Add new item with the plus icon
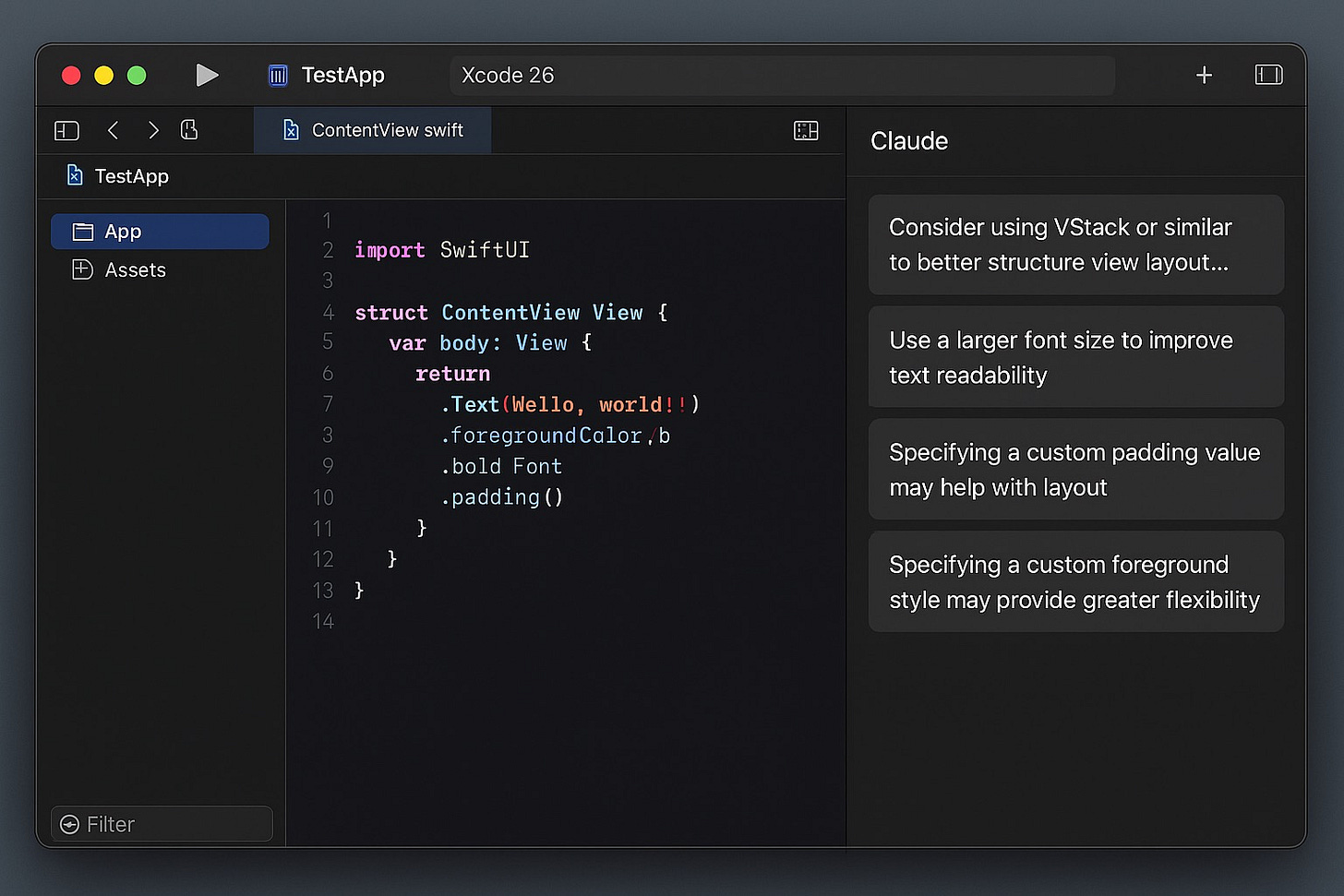The image size is (1344, 896). click(x=1204, y=76)
